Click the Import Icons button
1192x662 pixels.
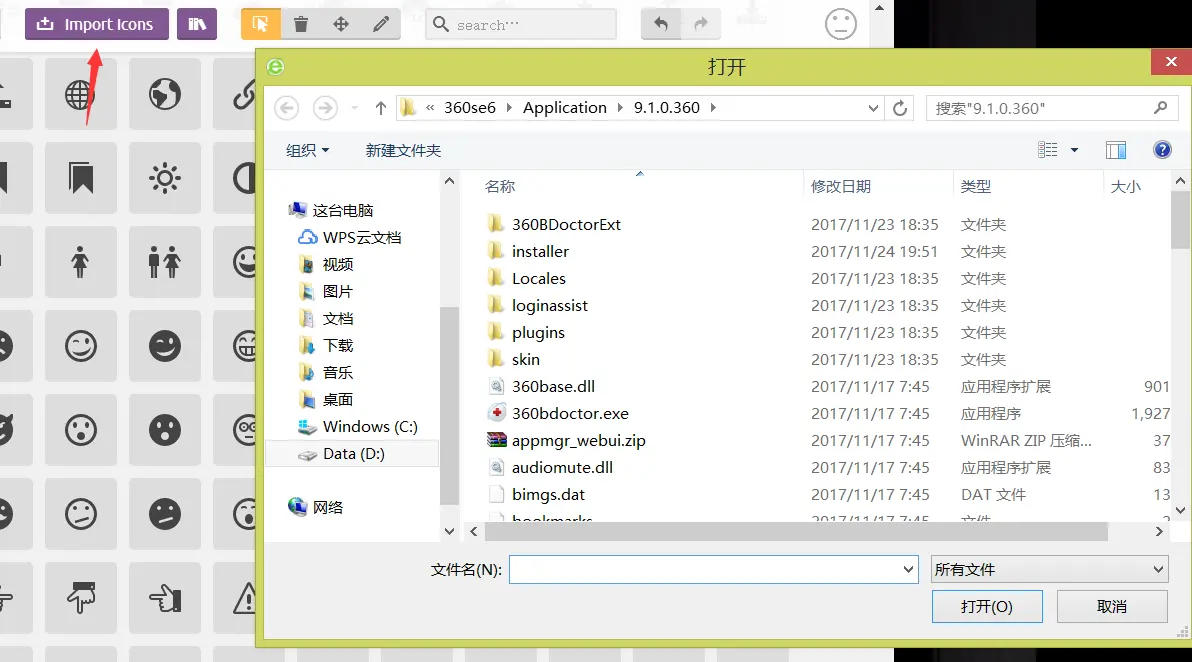click(97, 24)
